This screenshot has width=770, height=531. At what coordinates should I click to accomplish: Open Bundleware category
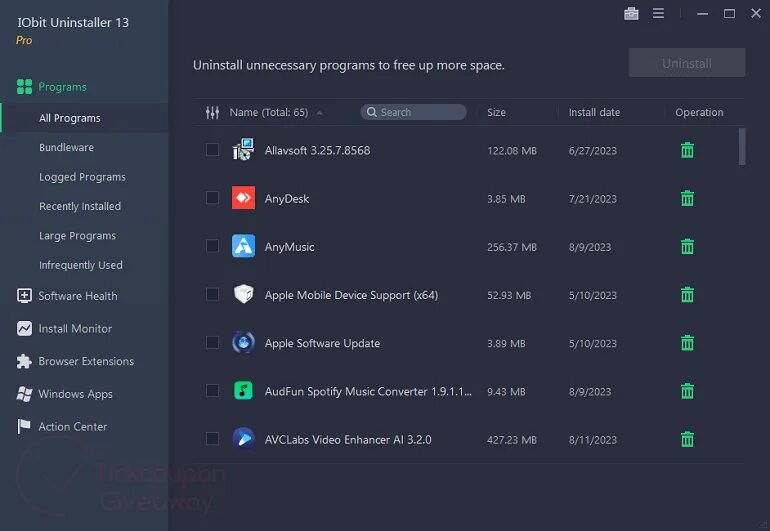coord(66,147)
